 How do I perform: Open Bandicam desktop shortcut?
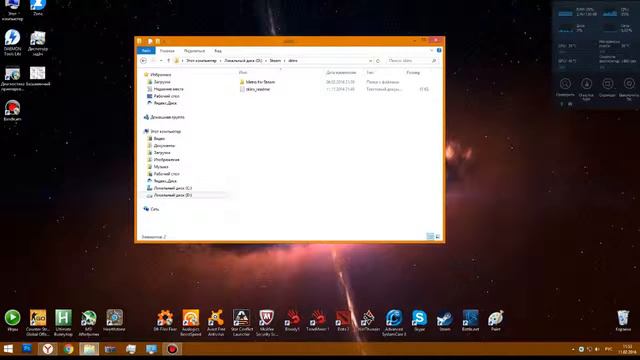[12, 111]
